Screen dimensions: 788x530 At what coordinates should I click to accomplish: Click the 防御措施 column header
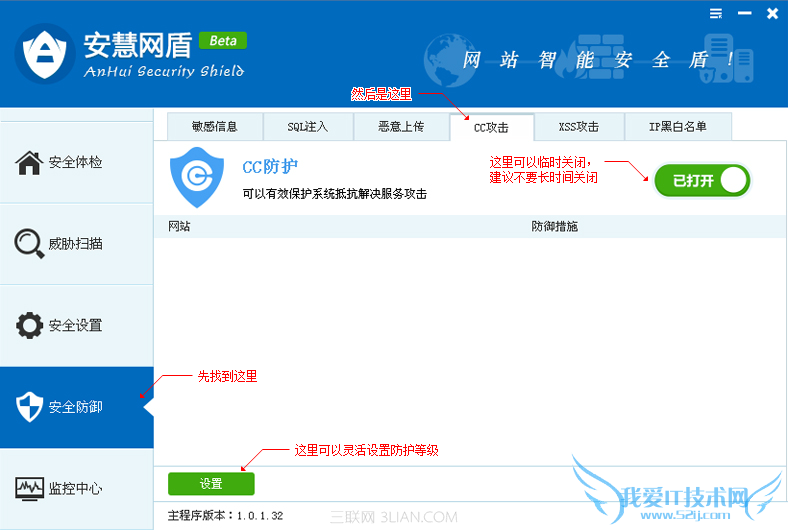tap(555, 227)
